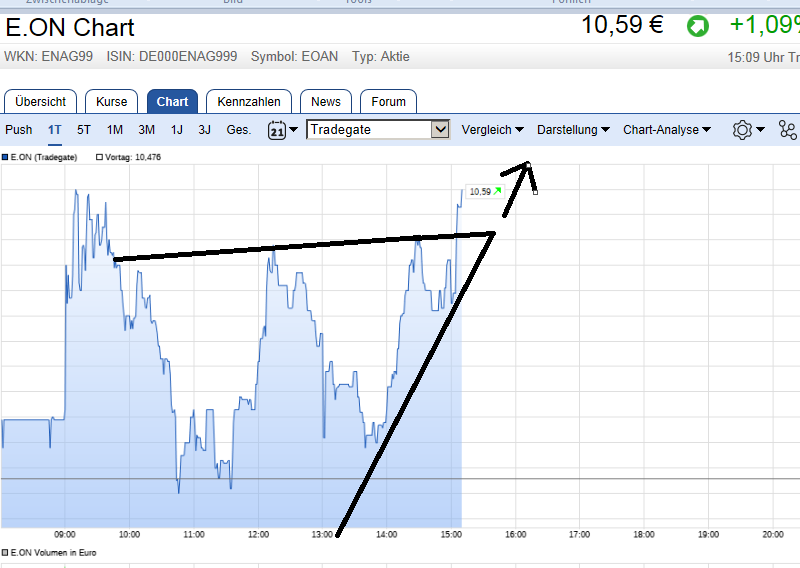Screen dimensions: 800x568
Task: Switch to the Kurse tab
Action: [x=111, y=102]
